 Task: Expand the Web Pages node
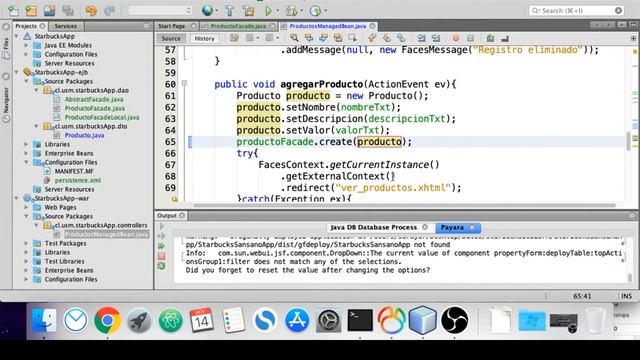26,207
